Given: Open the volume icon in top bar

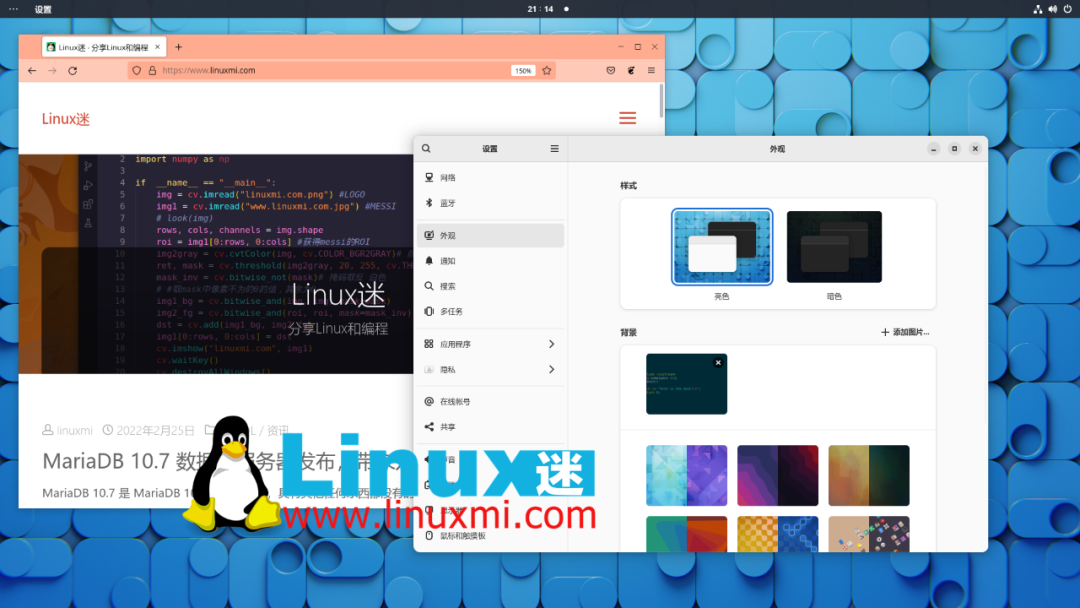Looking at the screenshot, I should point(1052,9).
